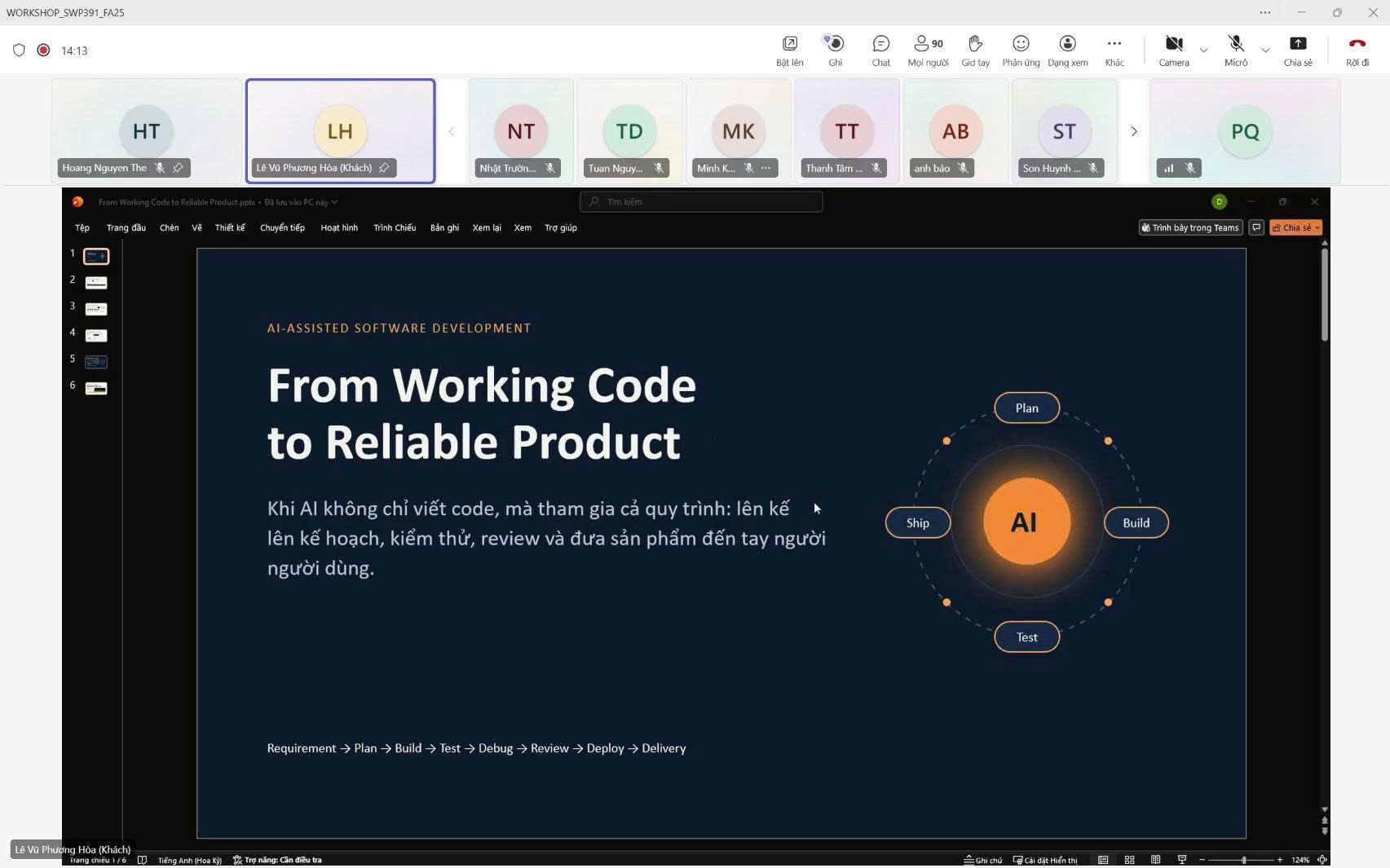Open Khác more options menu
This screenshot has height=868, width=1390.
[1114, 50]
